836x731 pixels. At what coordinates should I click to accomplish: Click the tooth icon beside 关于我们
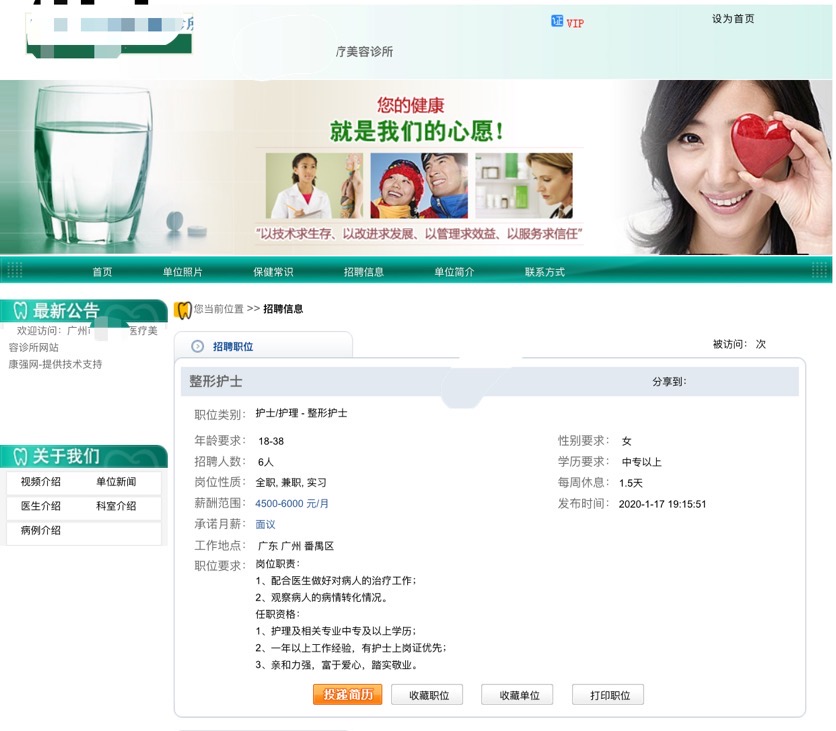click(x=19, y=456)
